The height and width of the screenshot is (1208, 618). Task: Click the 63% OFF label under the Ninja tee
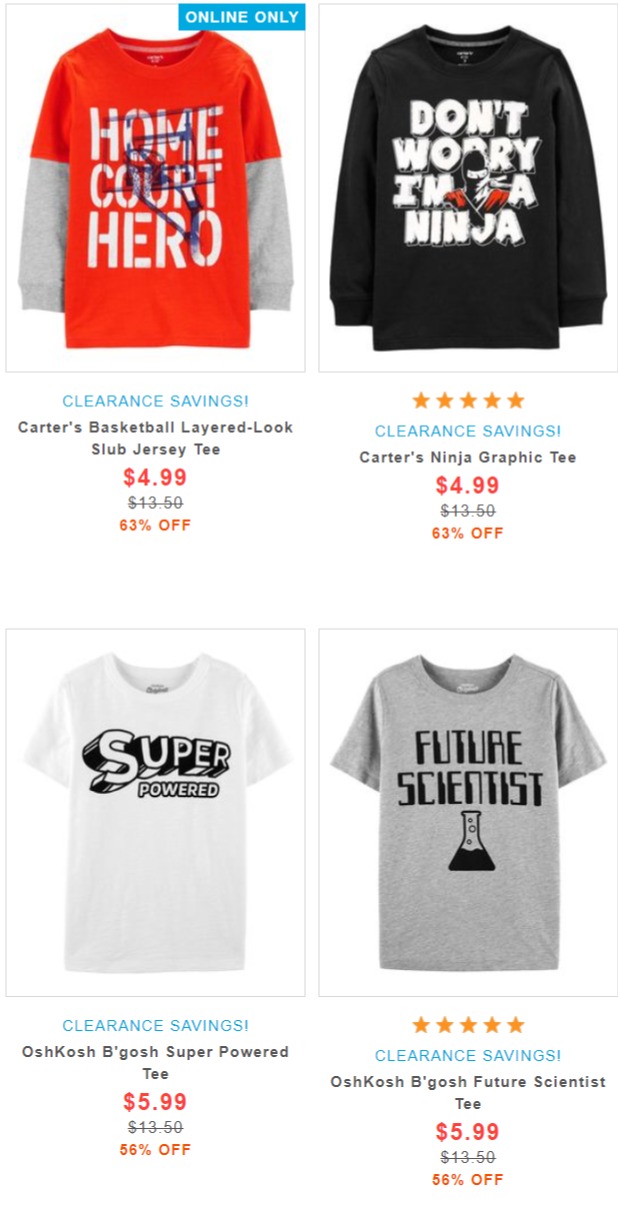point(468,533)
